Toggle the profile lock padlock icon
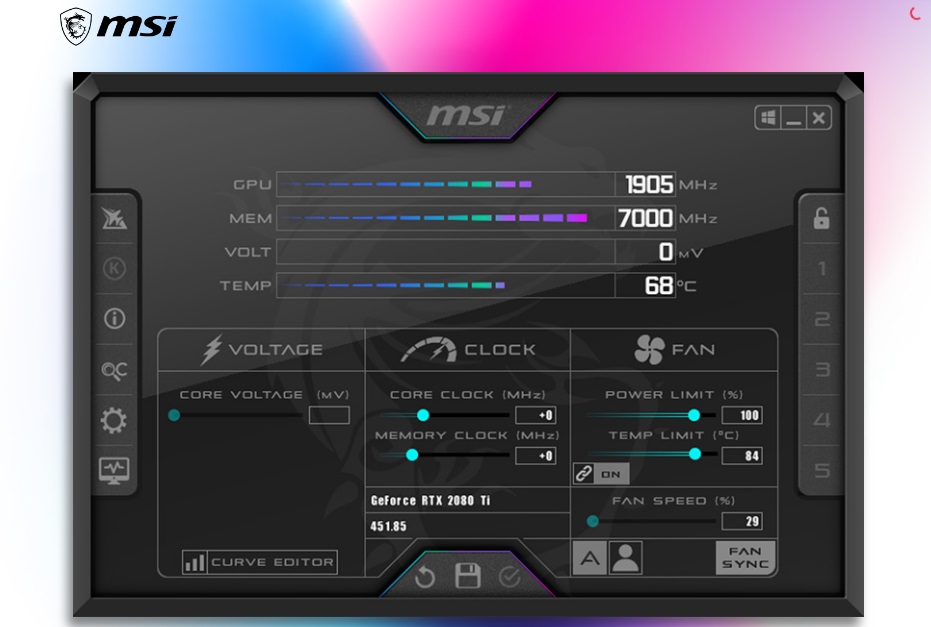The width and height of the screenshot is (931, 627). (821, 219)
